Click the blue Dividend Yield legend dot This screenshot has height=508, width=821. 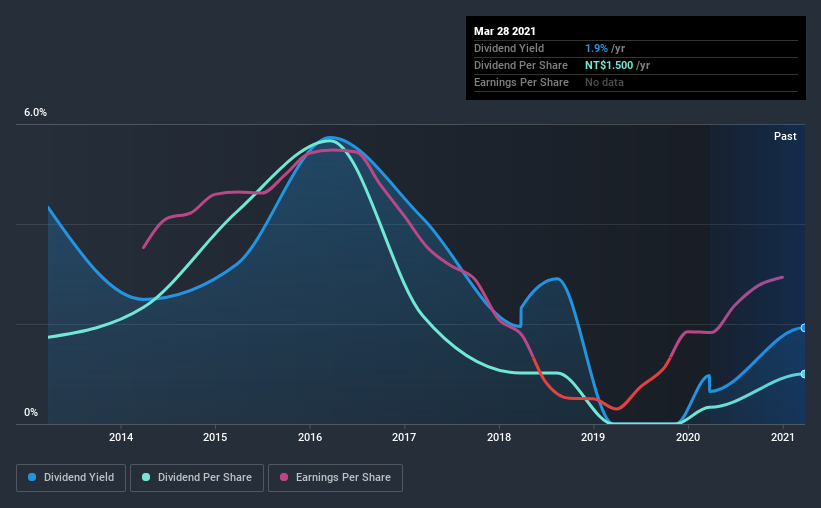[32, 477]
